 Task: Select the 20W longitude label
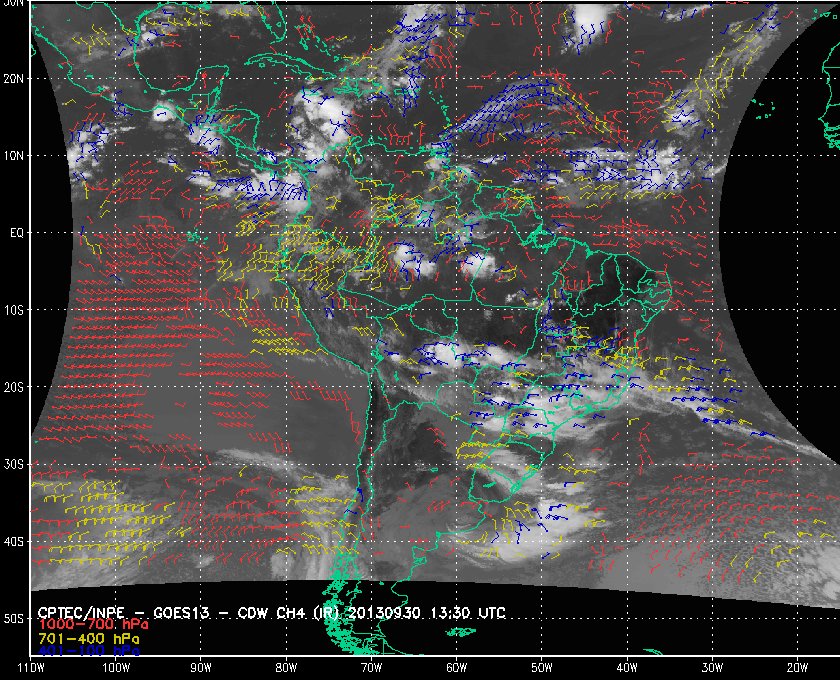tap(797, 667)
